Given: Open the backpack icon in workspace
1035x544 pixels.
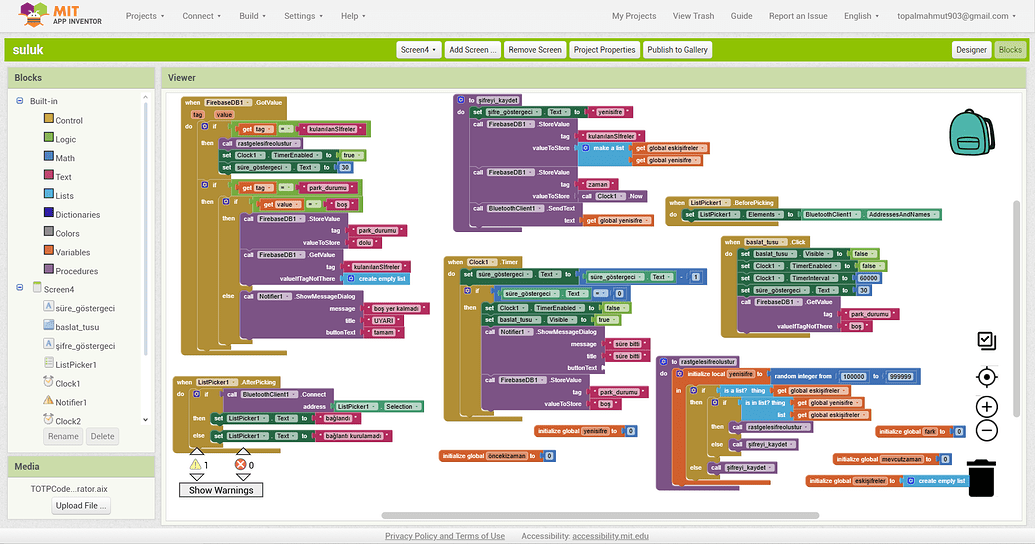Looking at the screenshot, I should pos(967,130).
